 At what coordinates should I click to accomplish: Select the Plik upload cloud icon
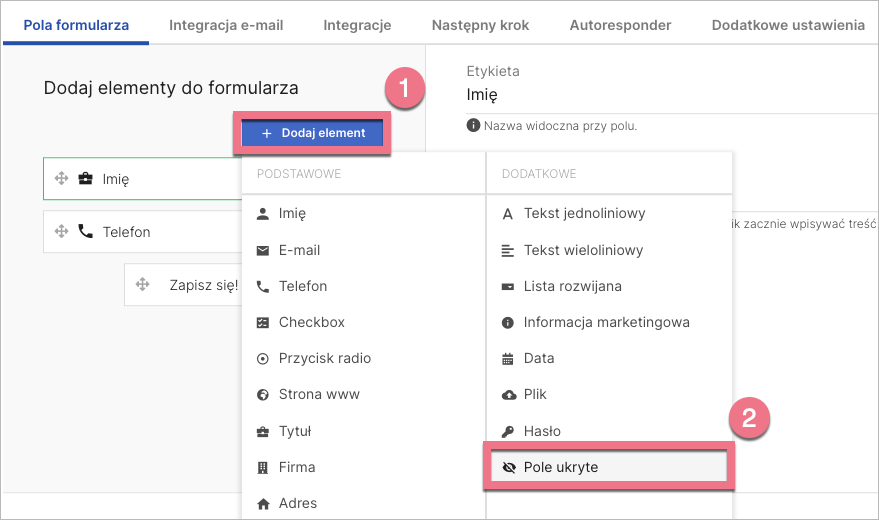pyautogui.click(x=507, y=395)
